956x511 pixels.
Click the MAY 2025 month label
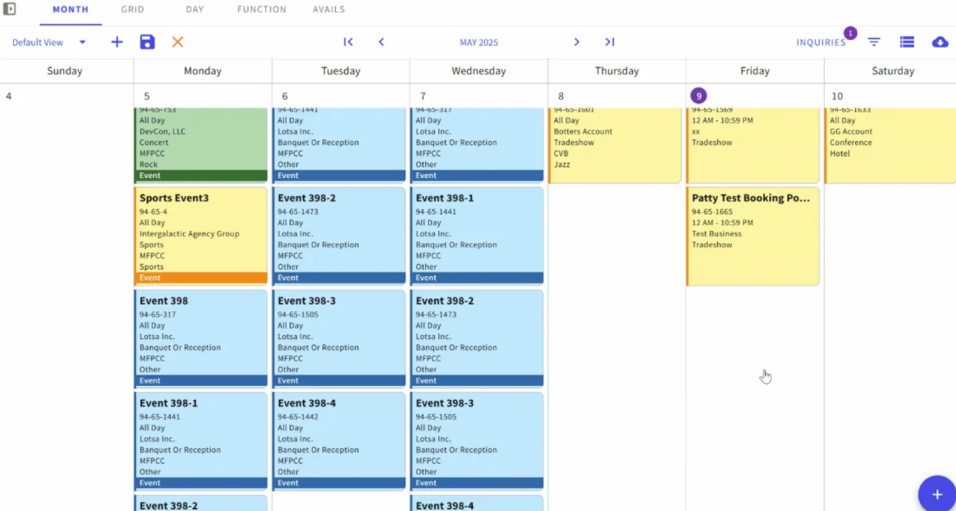point(479,43)
